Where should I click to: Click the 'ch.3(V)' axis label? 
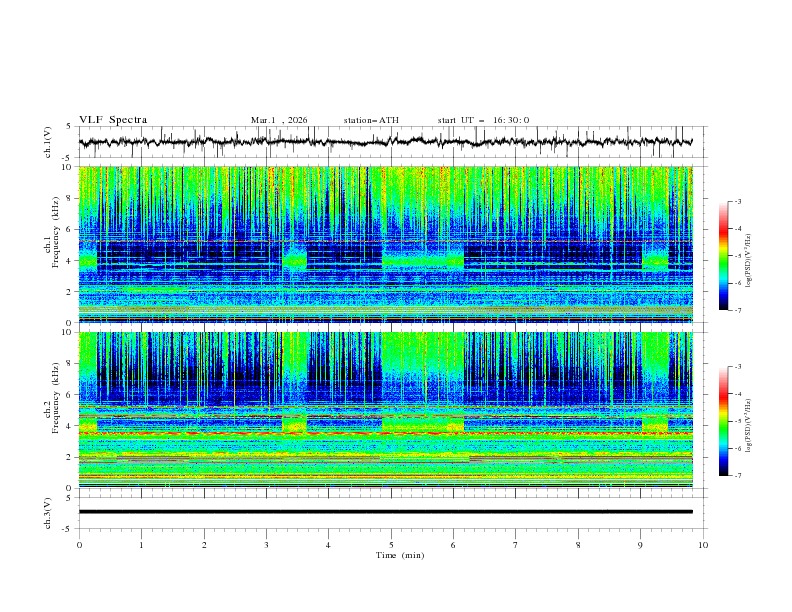[48, 513]
